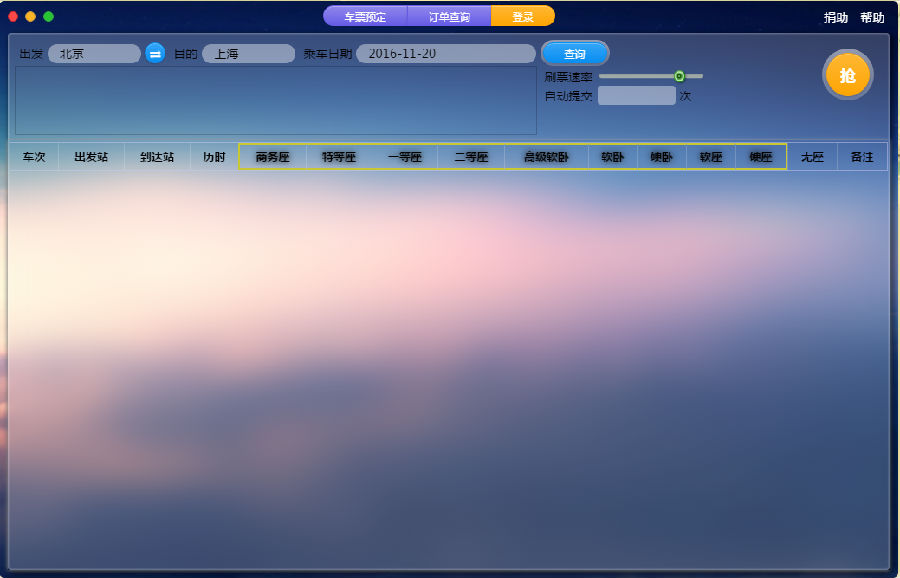The width and height of the screenshot is (900, 578).
Task: Swap departure and destination stations
Action: point(155,54)
